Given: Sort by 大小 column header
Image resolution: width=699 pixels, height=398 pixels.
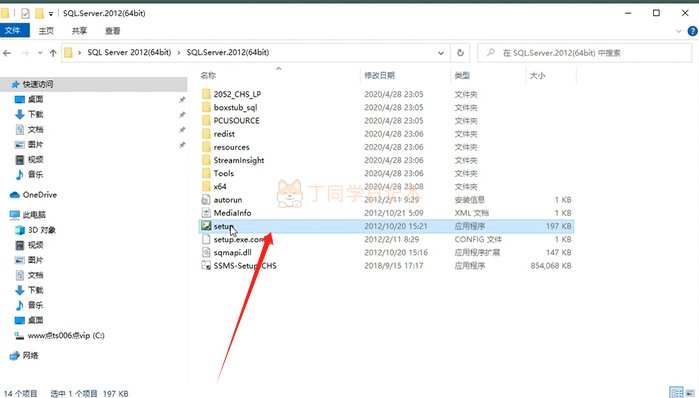Looking at the screenshot, I should click(537, 75).
